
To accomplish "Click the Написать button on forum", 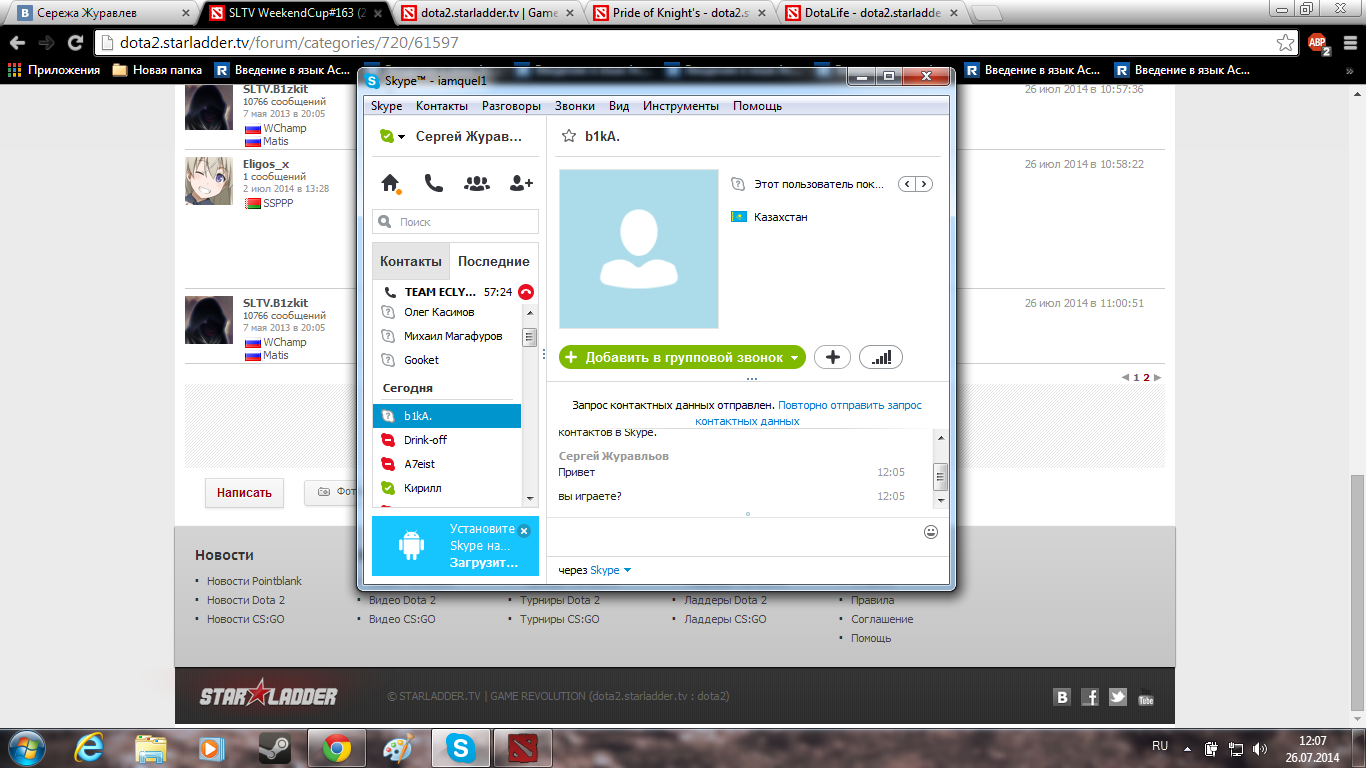I will pos(245,493).
